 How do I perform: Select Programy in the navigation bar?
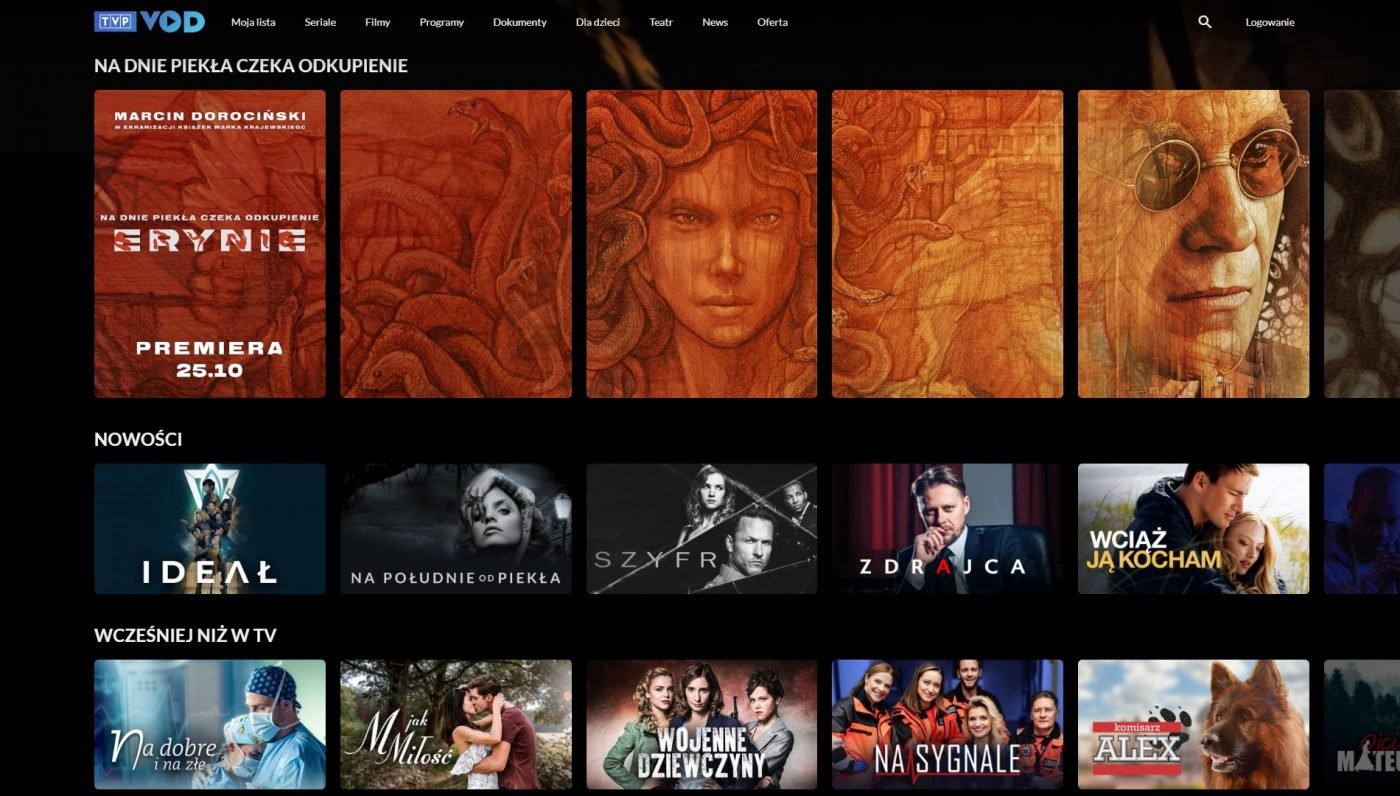click(441, 22)
